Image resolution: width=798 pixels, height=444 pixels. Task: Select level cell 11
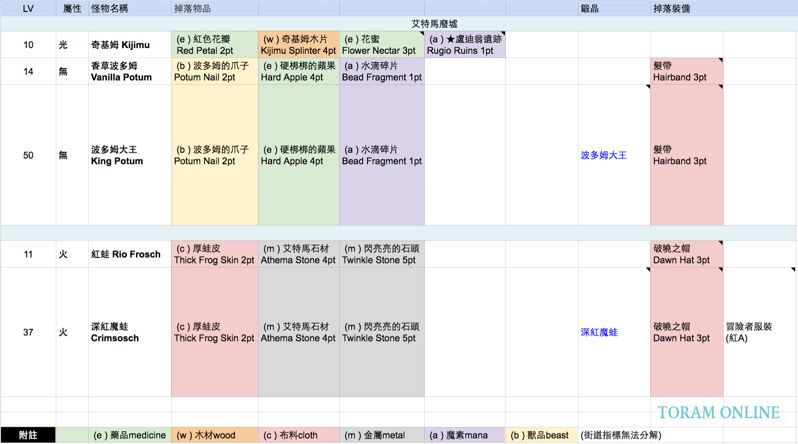click(x=28, y=254)
